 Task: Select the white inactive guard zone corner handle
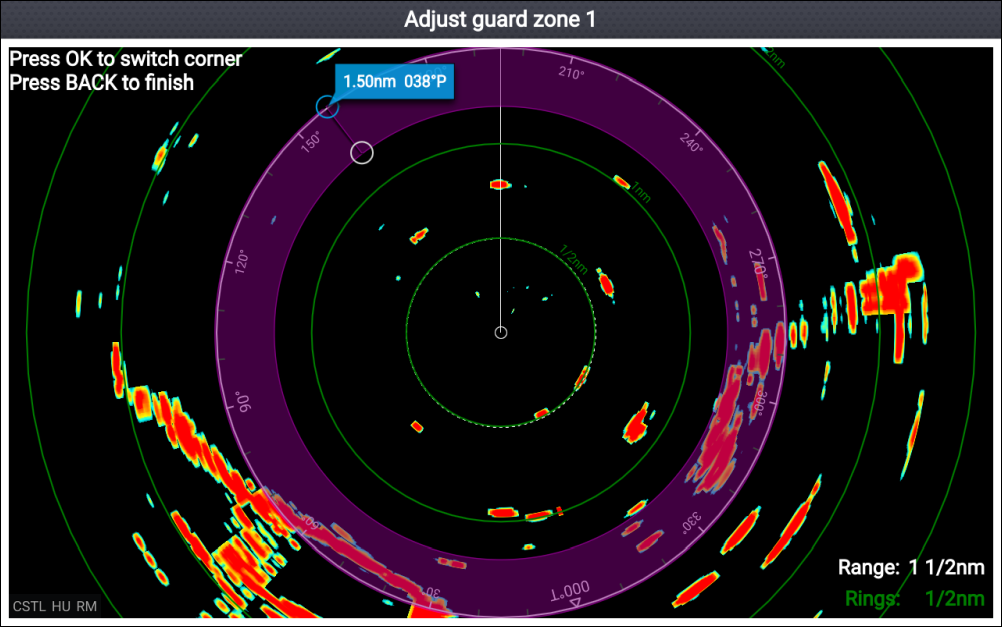click(x=362, y=153)
